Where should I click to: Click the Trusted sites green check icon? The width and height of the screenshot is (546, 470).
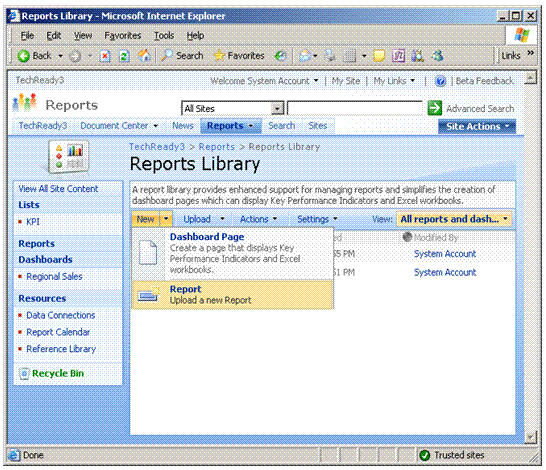click(x=425, y=455)
